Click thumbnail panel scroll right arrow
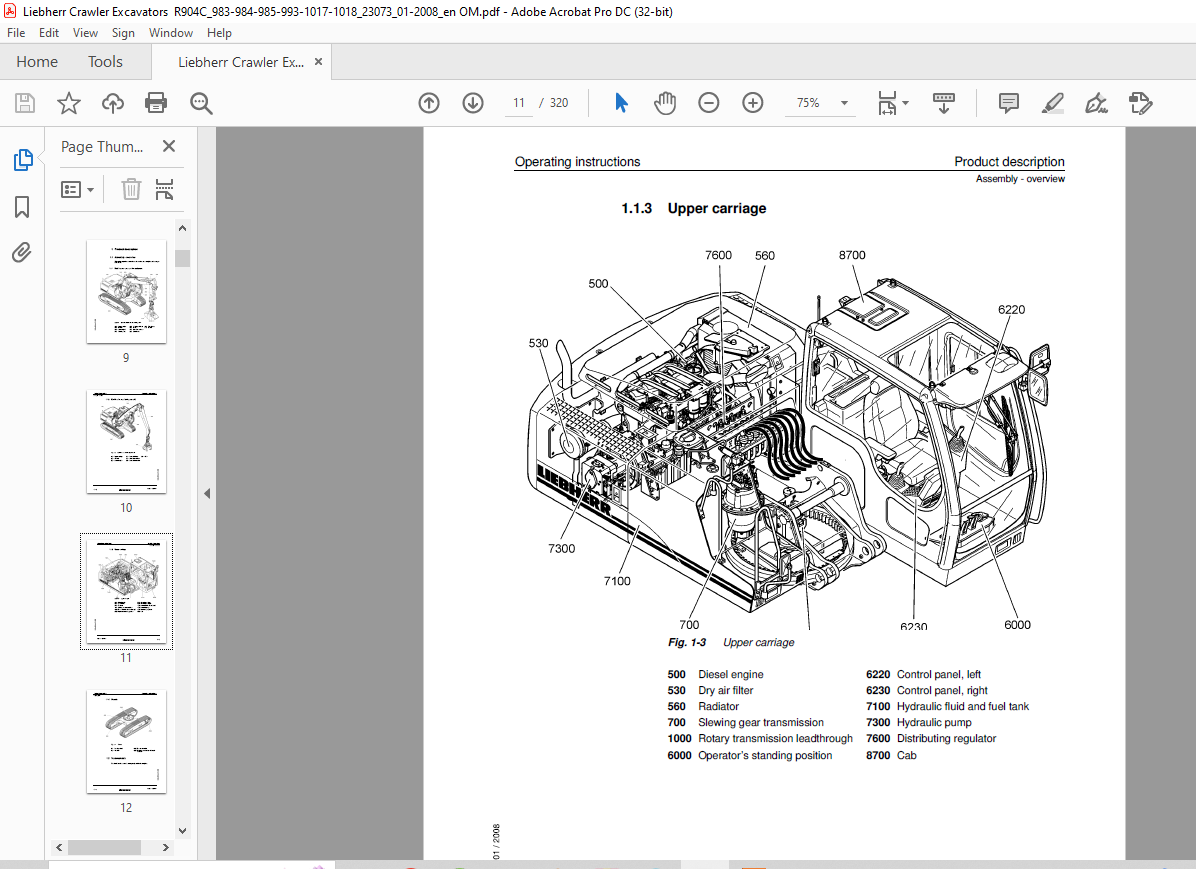The height and width of the screenshot is (869, 1196). [x=166, y=848]
